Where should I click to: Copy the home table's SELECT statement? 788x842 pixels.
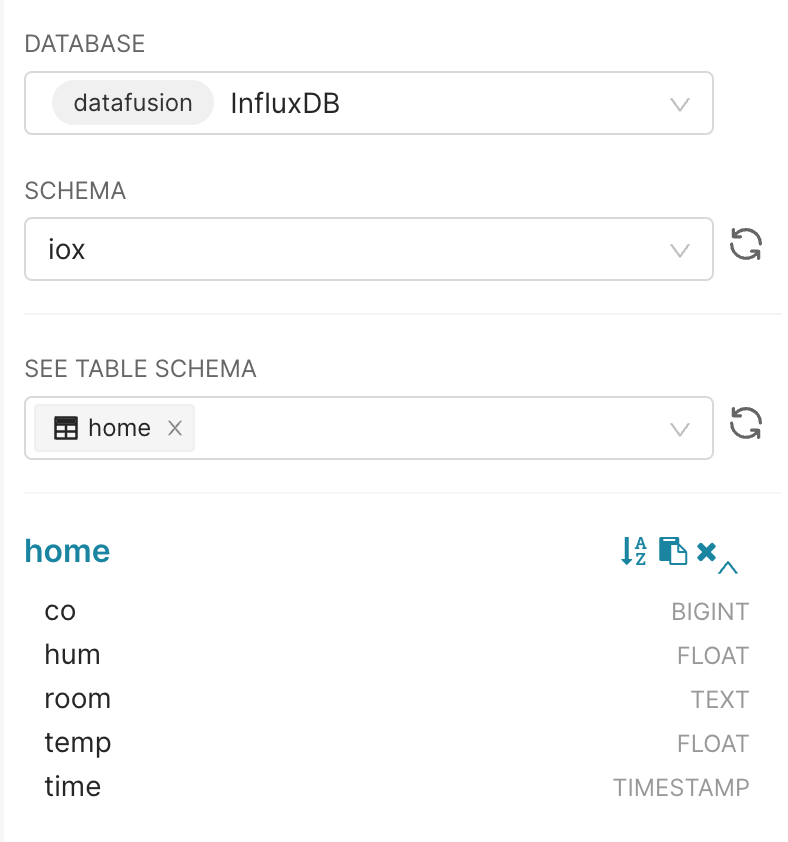[673, 551]
